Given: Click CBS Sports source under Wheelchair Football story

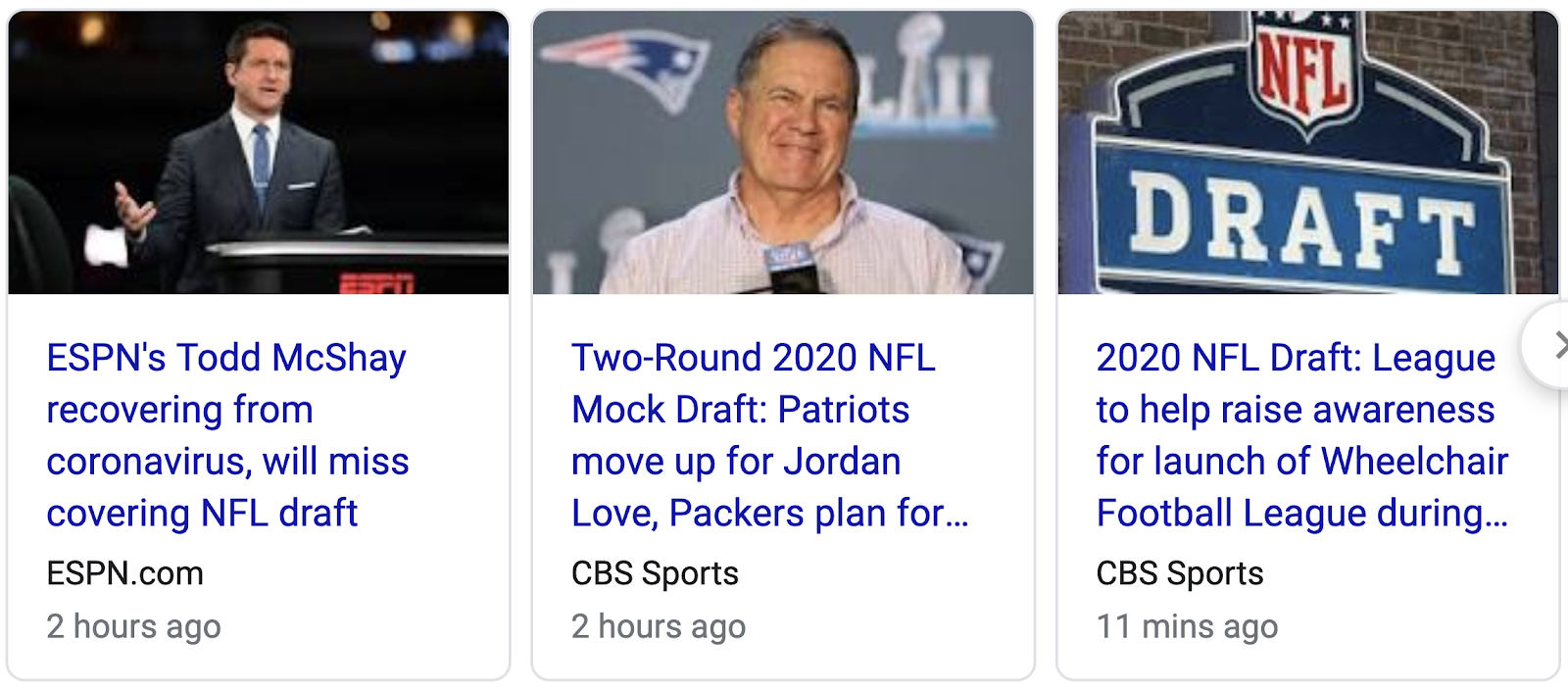Looking at the screenshot, I should tap(1180, 573).
